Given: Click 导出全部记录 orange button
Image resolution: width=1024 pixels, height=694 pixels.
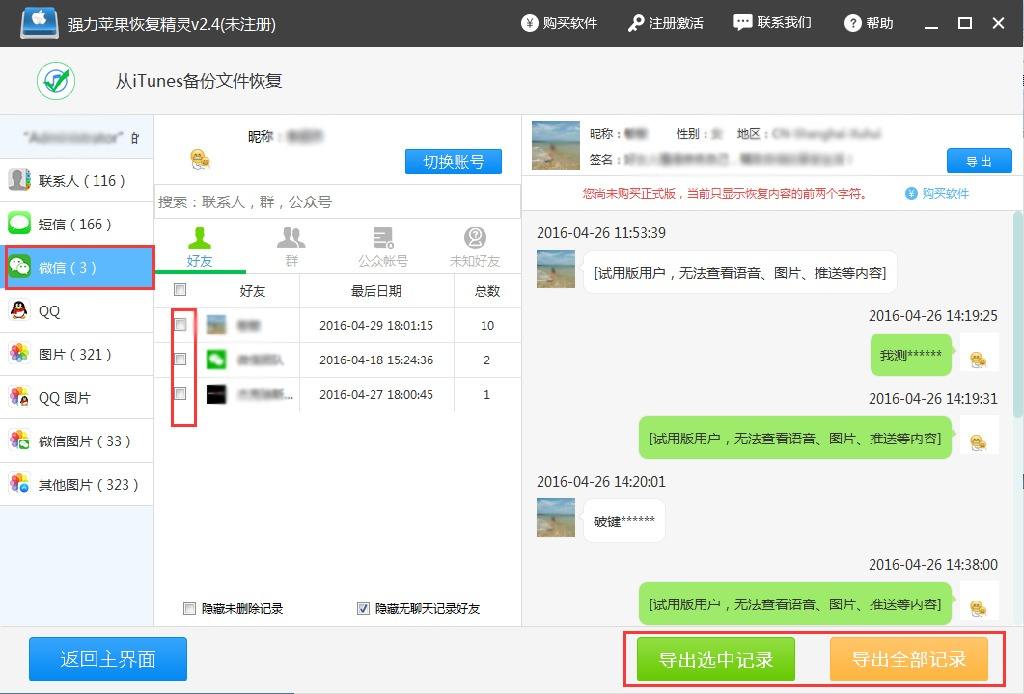Looking at the screenshot, I should (x=908, y=659).
